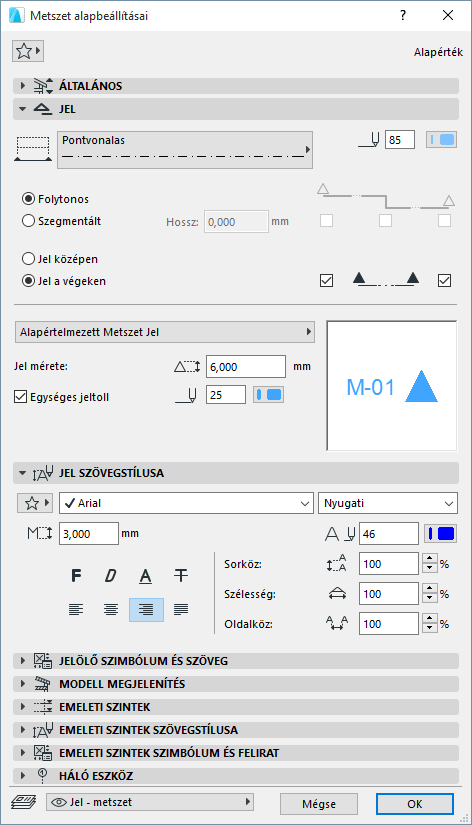Click the text pen number field 46
Screen dimensions: 472x825
[x=389, y=534]
